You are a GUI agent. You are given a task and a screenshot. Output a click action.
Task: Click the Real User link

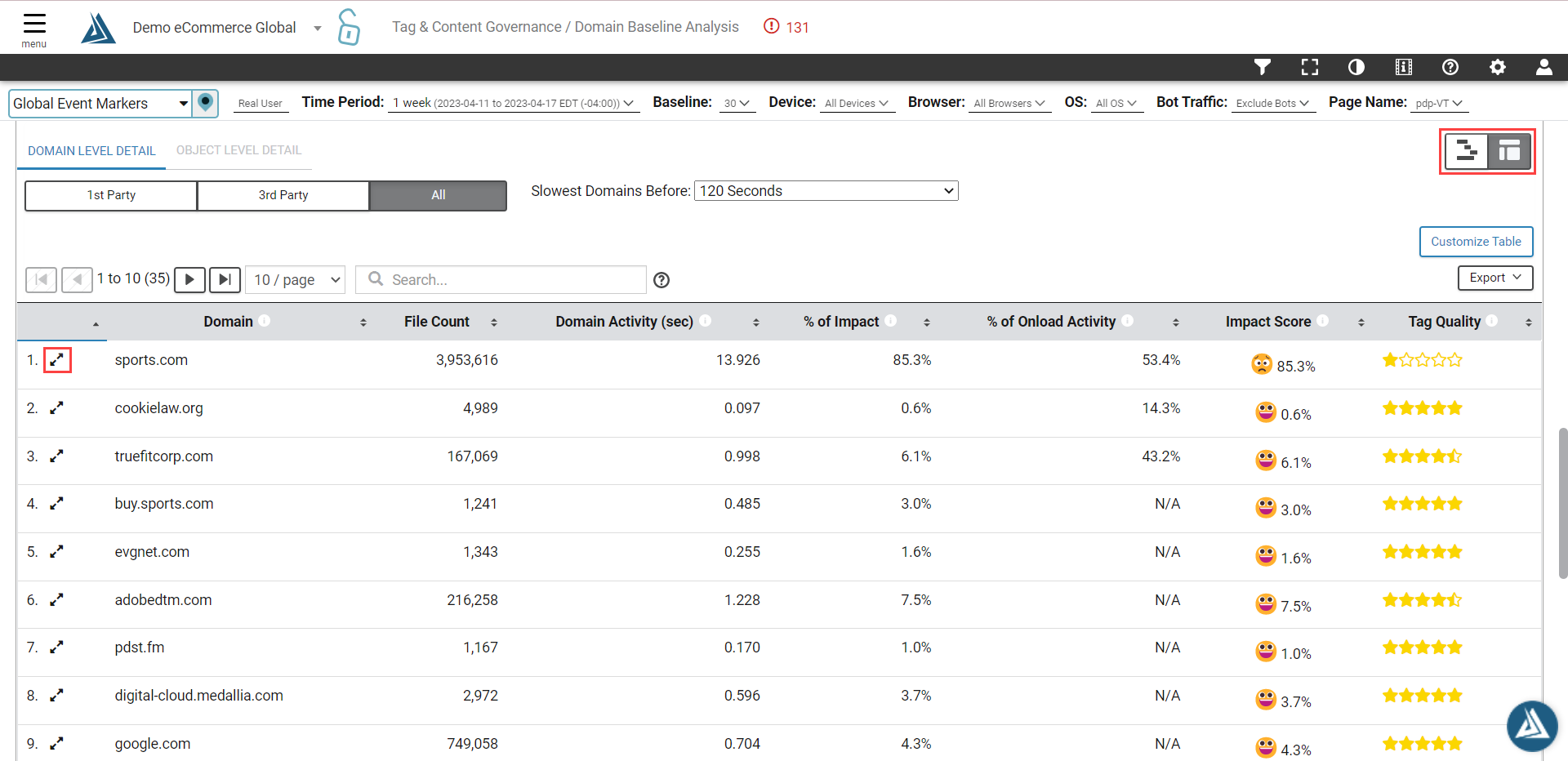click(x=260, y=104)
